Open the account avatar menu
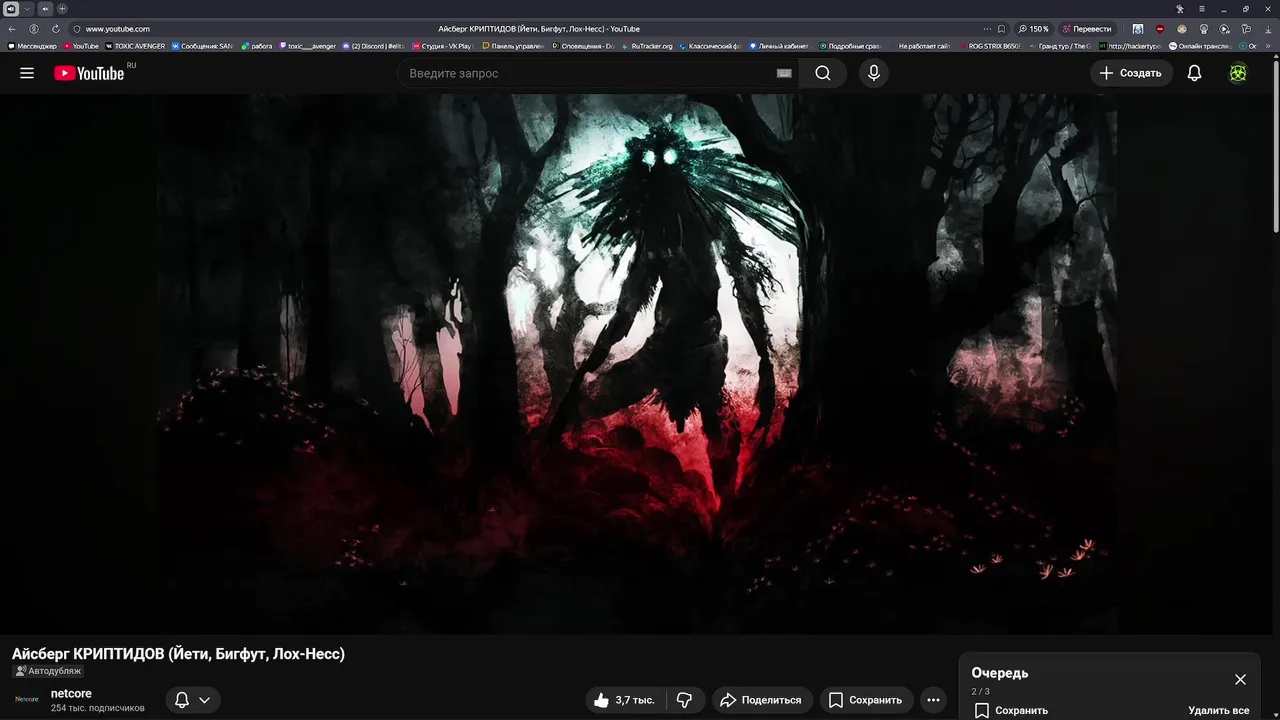The width and height of the screenshot is (1280, 720). coord(1238,73)
